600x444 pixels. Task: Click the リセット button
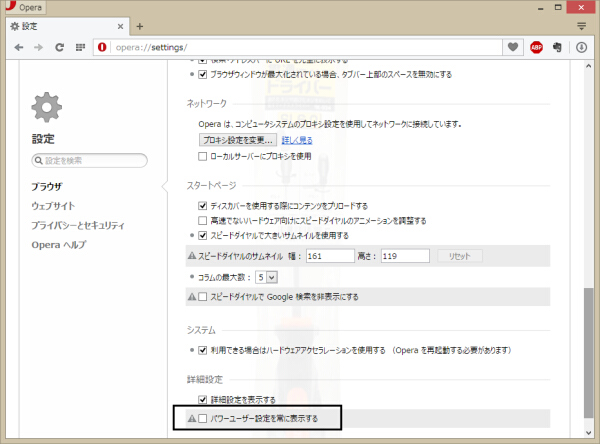(x=460, y=256)
